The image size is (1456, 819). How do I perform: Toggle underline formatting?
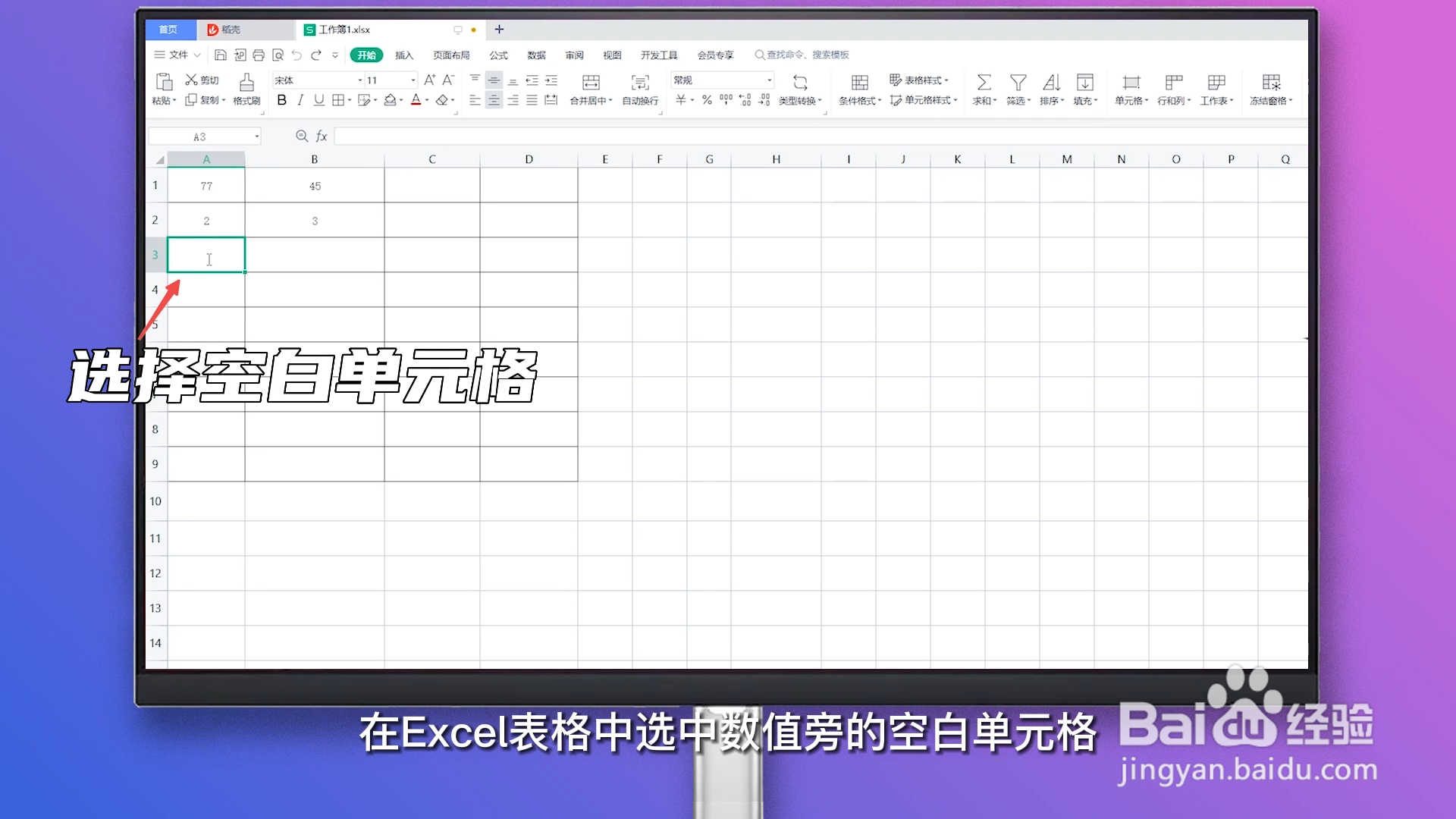(318, 99)
